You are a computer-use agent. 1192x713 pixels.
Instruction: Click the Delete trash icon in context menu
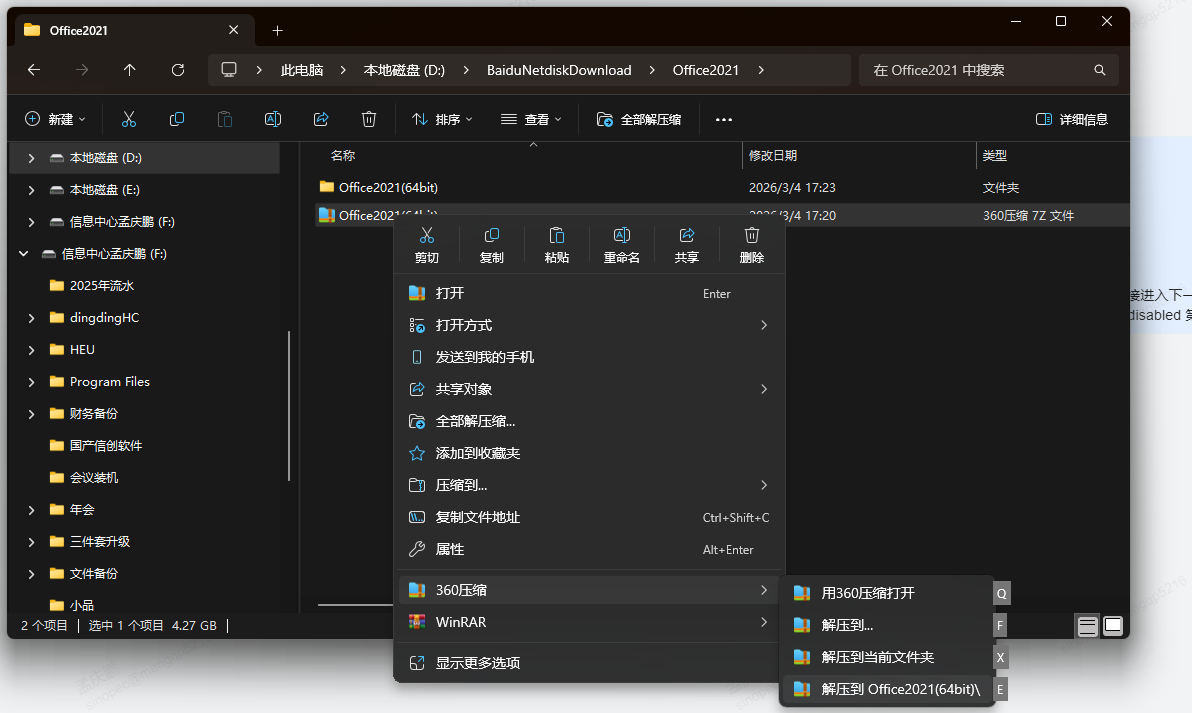[752, 243]
